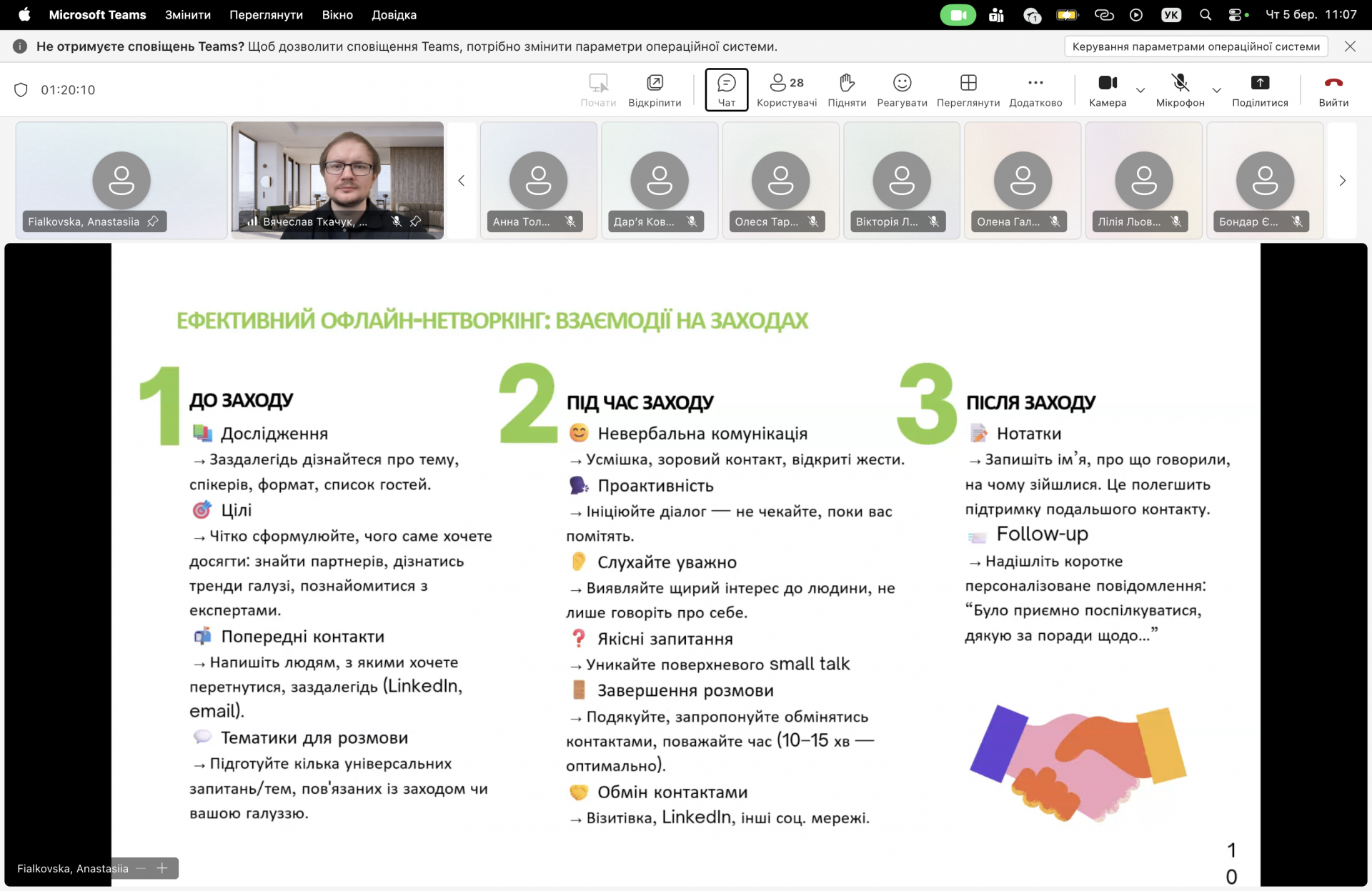This screenshot has height=891, width=1372.
Task: Open the Chat panel
Action: (726, 89)
